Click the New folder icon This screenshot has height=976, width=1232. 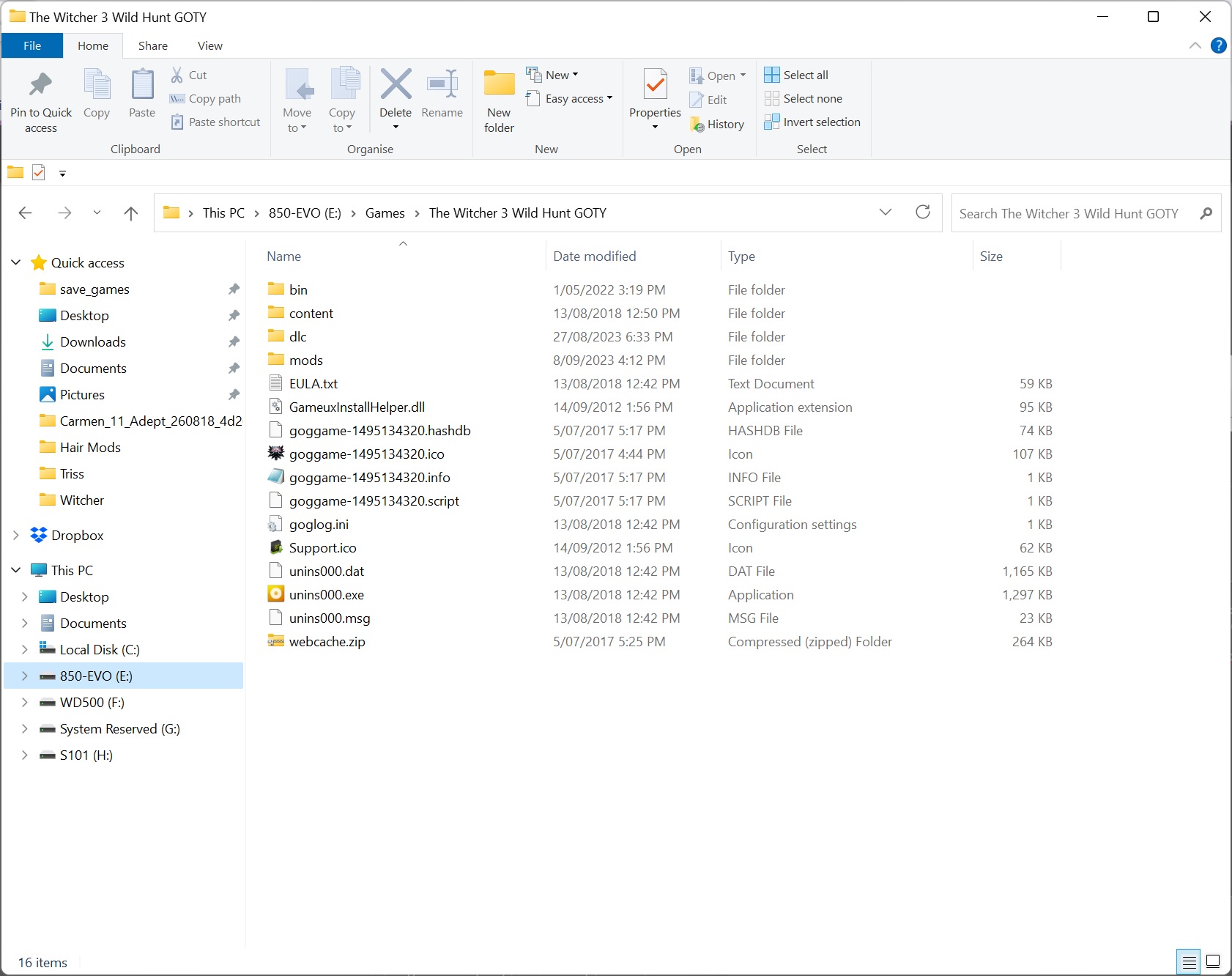[x=500, y=84]
